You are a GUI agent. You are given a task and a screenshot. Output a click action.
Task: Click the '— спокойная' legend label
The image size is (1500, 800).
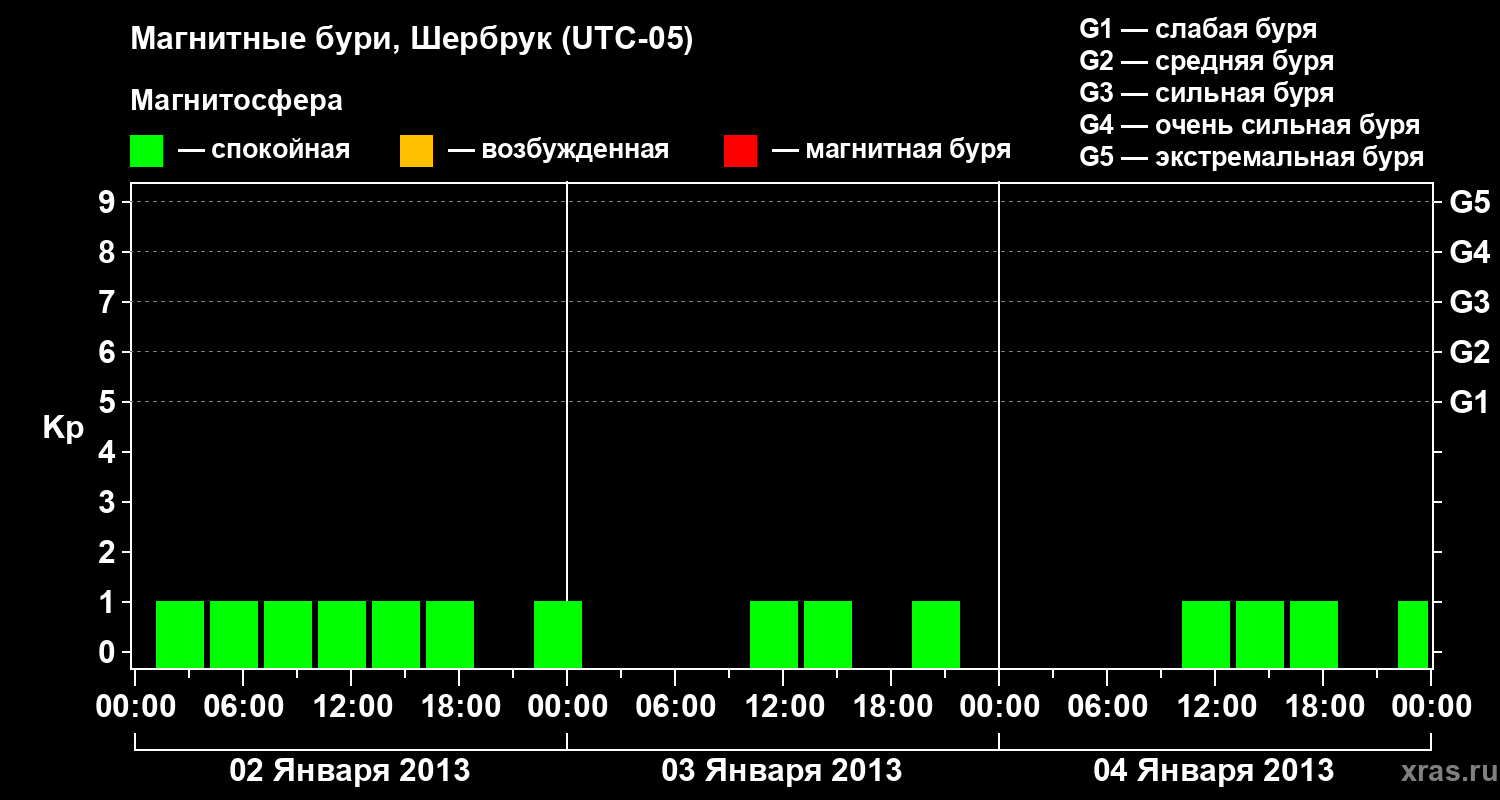point(264,150)
